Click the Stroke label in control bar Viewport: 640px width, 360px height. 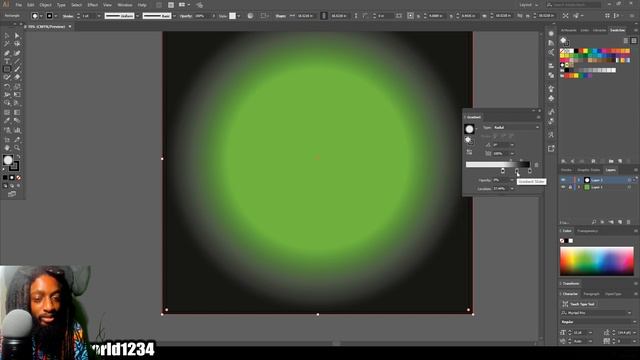pos(68,16)
